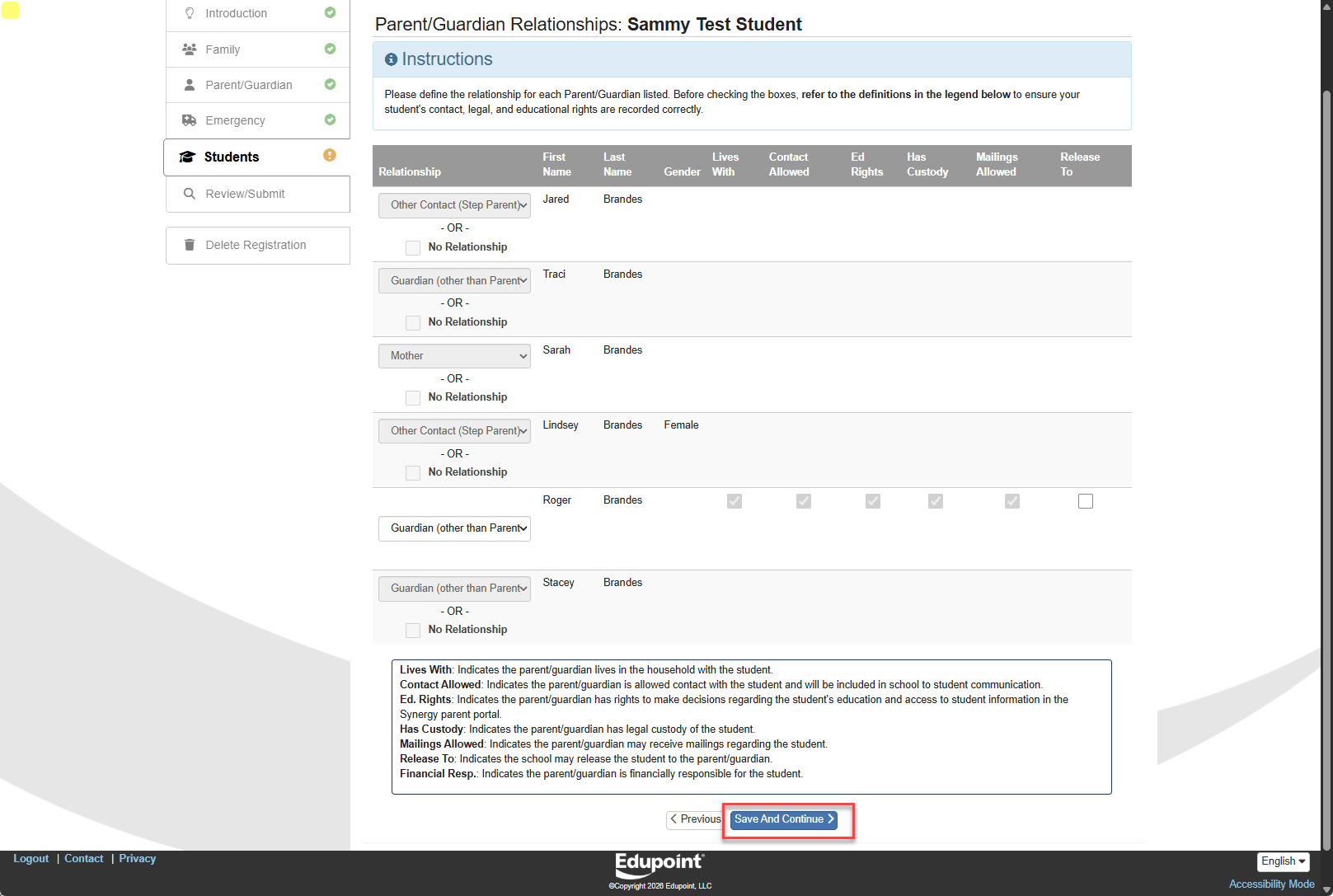Open relationship dropdown for Stacey Brandes
Screen dimensions: 1333x896
pyautogui.click(x=454, y=589)
